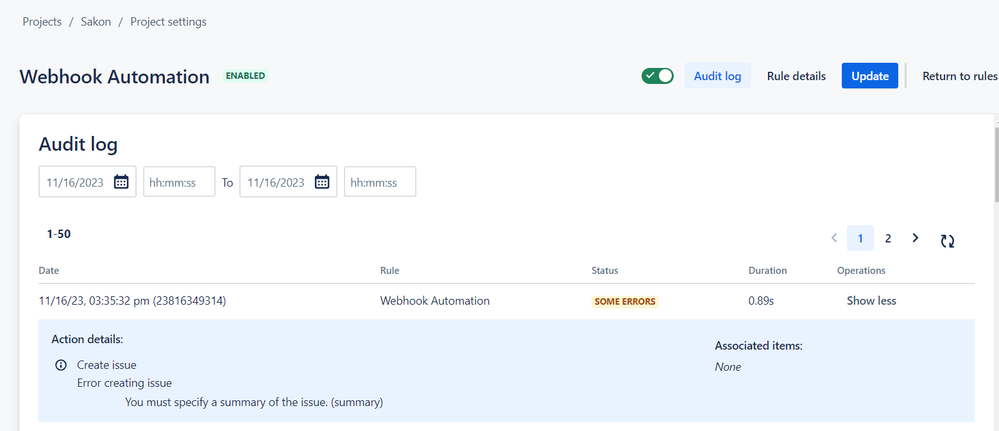
Task: Click the Create issue action text
Action: coord(106,365)
